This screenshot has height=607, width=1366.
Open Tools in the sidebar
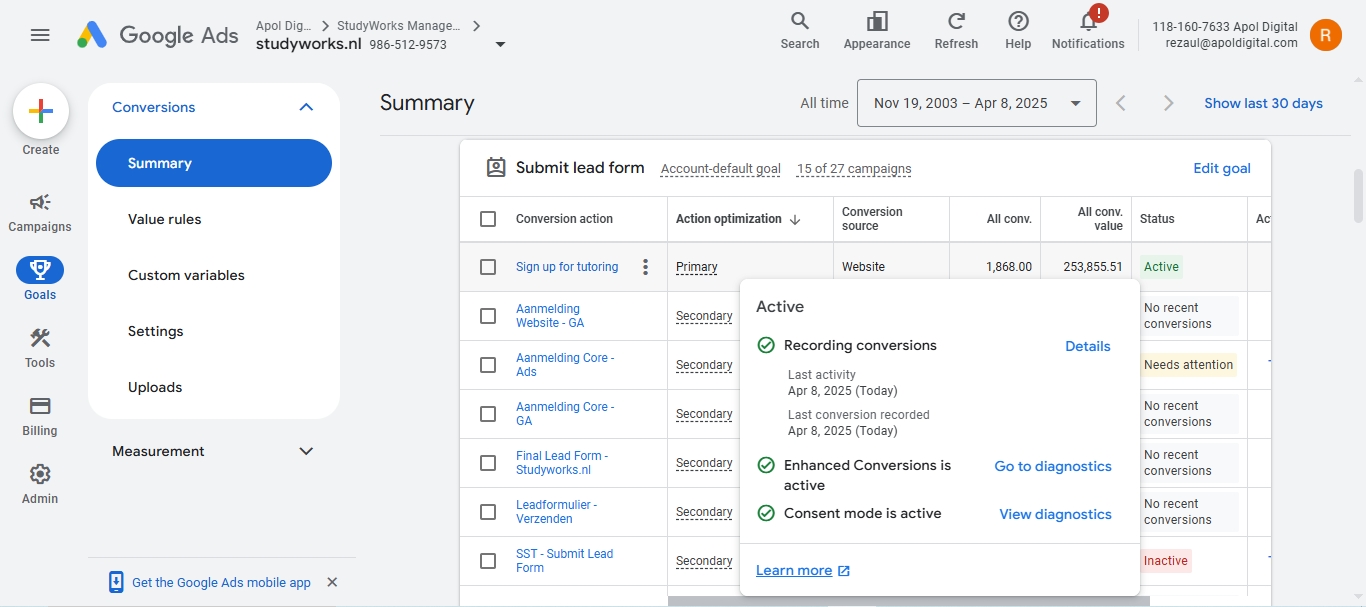40,348
